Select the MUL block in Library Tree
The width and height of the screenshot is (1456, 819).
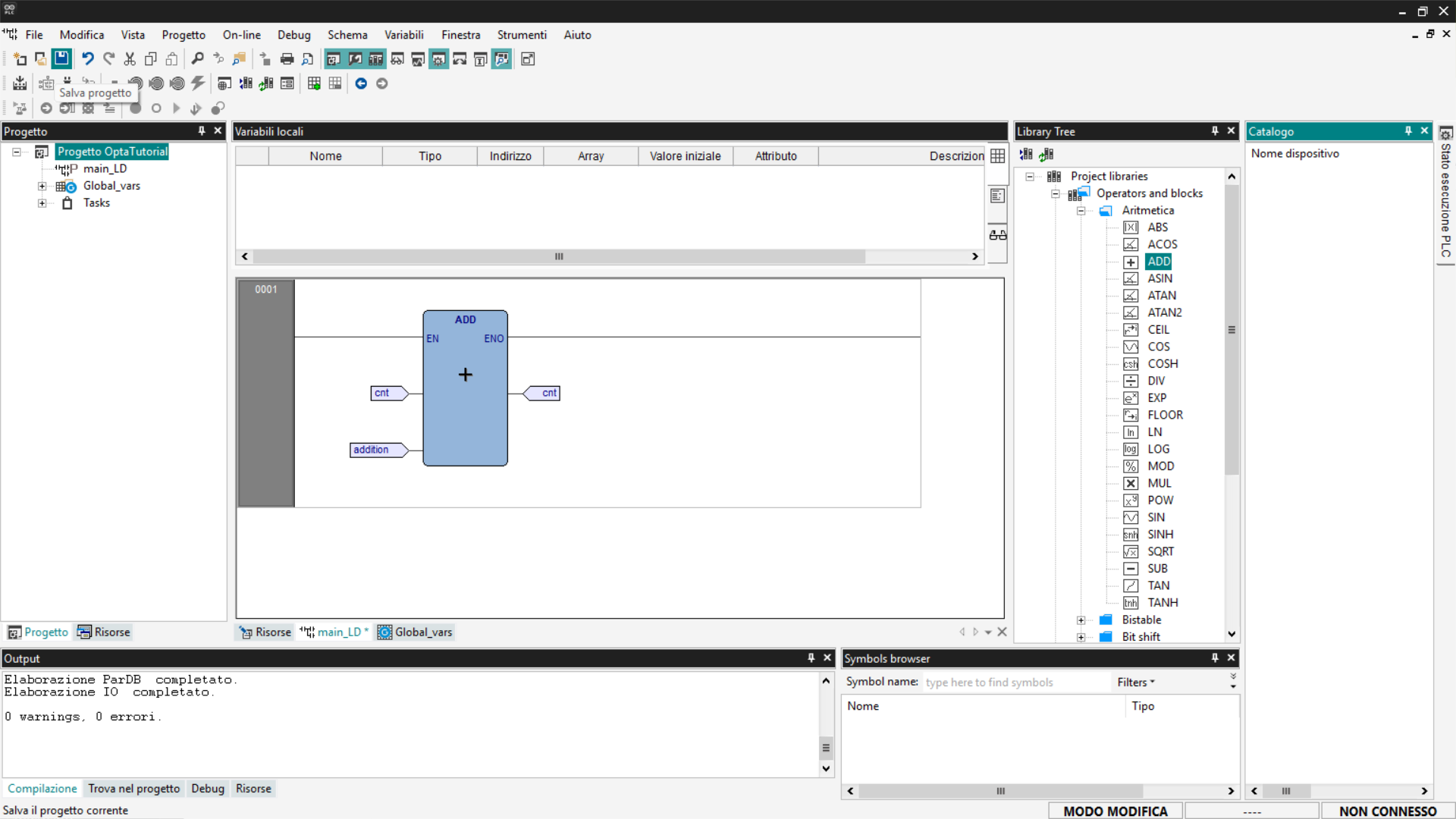[1159, 483]
